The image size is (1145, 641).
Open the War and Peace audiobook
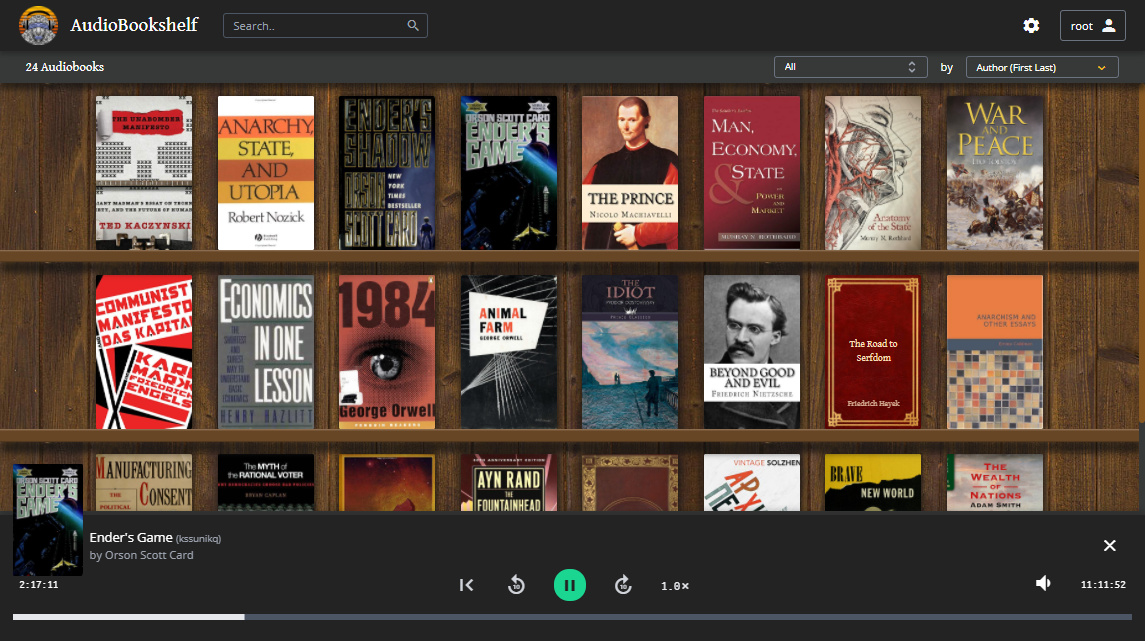pos(995,173)
